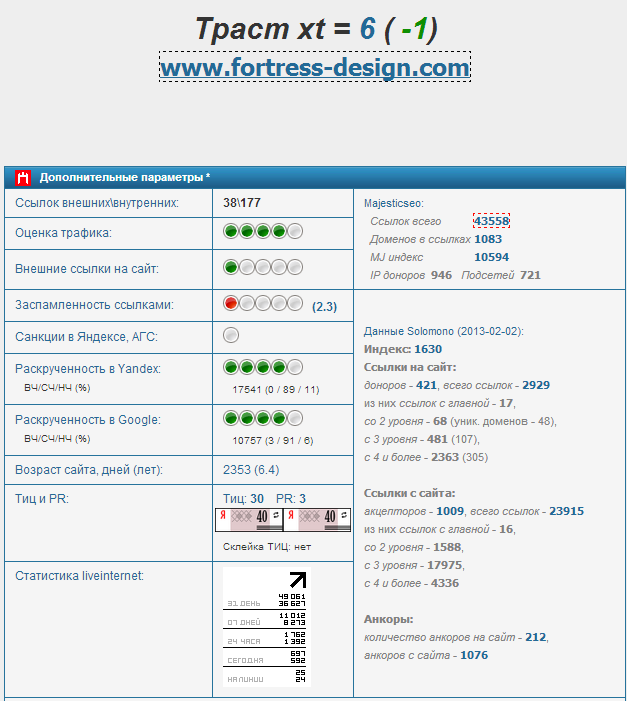
Task: Click the 'Индекс: 1630' text
Action: [402, 349]
